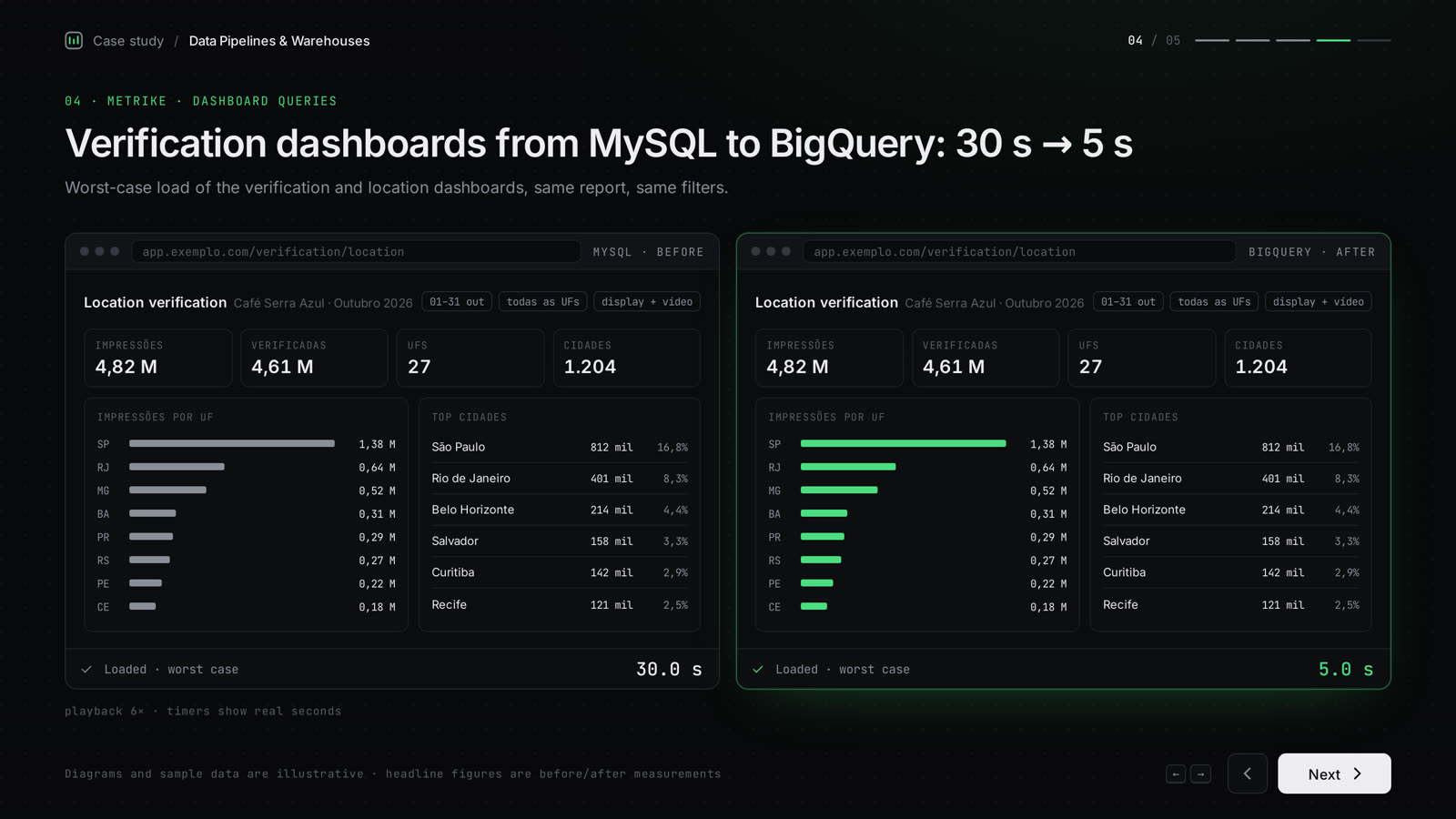This screenshot has width=1456, height=819.
Task: Click the green SP bar in BigQuery chart
Action: 904,443
